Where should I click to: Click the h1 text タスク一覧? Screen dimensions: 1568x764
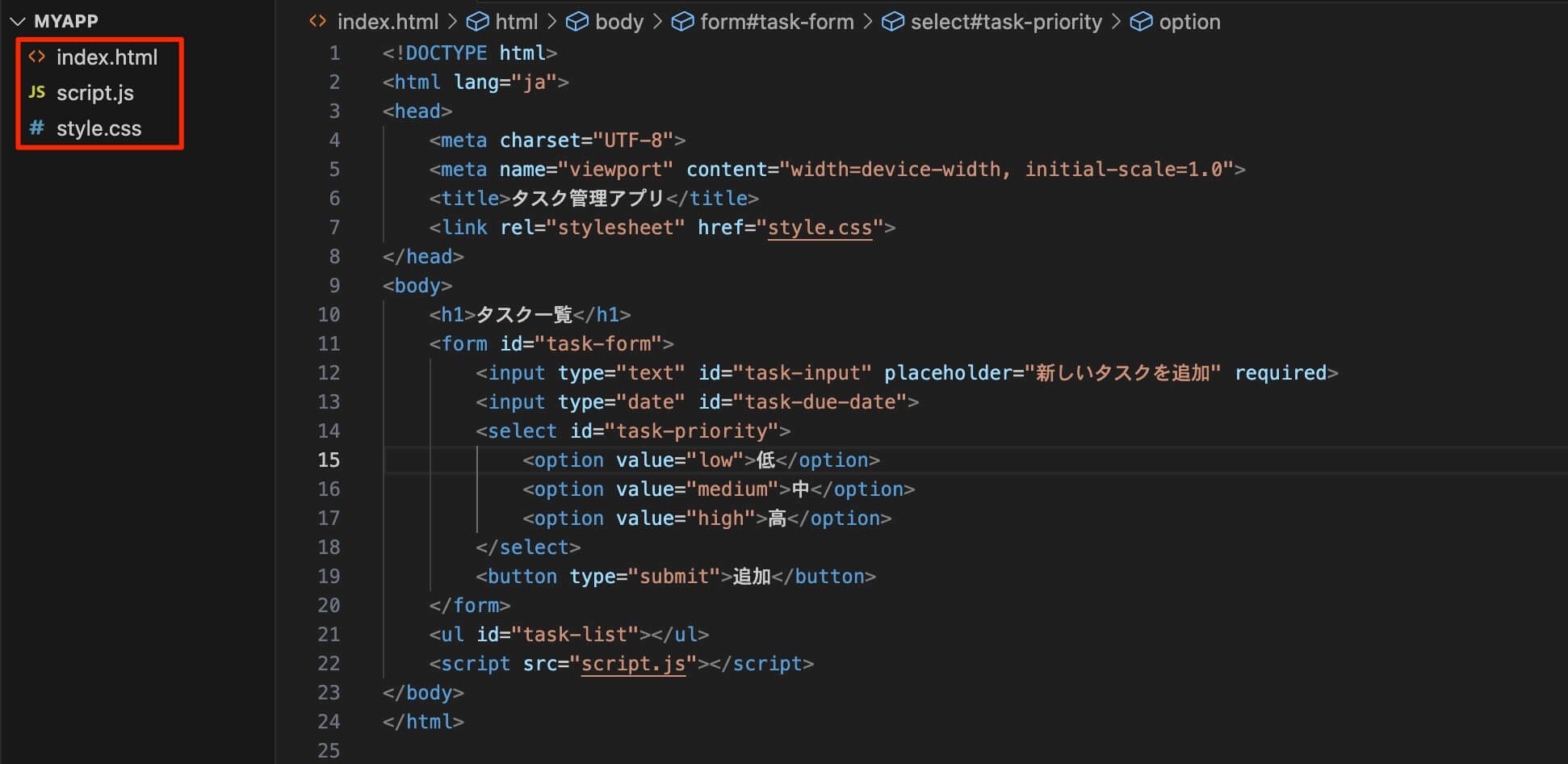coord(524,315)
